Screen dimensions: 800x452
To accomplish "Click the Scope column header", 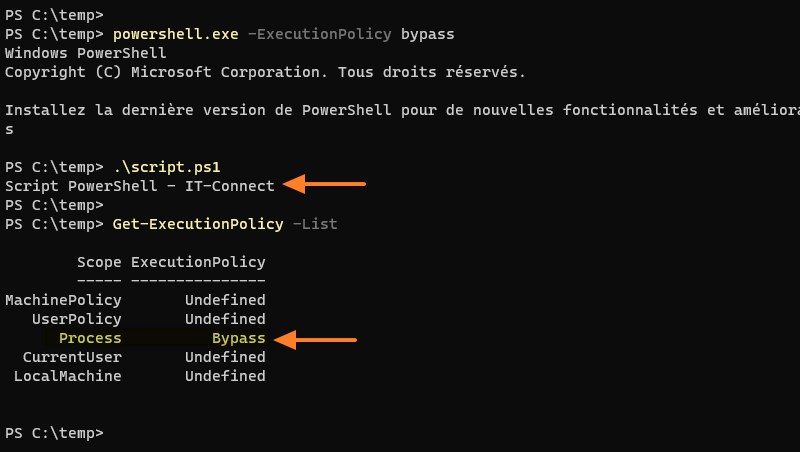I will coord(99,262).
